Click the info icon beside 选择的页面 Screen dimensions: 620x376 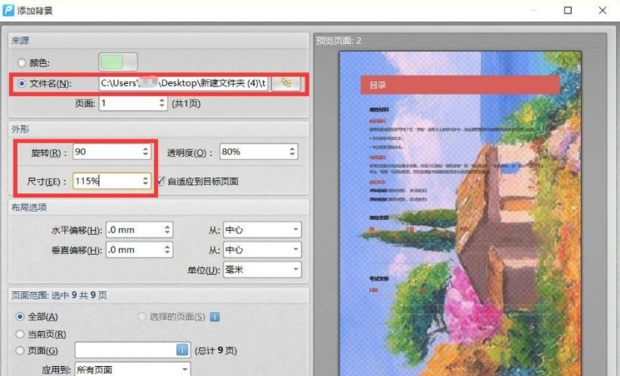pyautogui.click(x=215, y=317)
